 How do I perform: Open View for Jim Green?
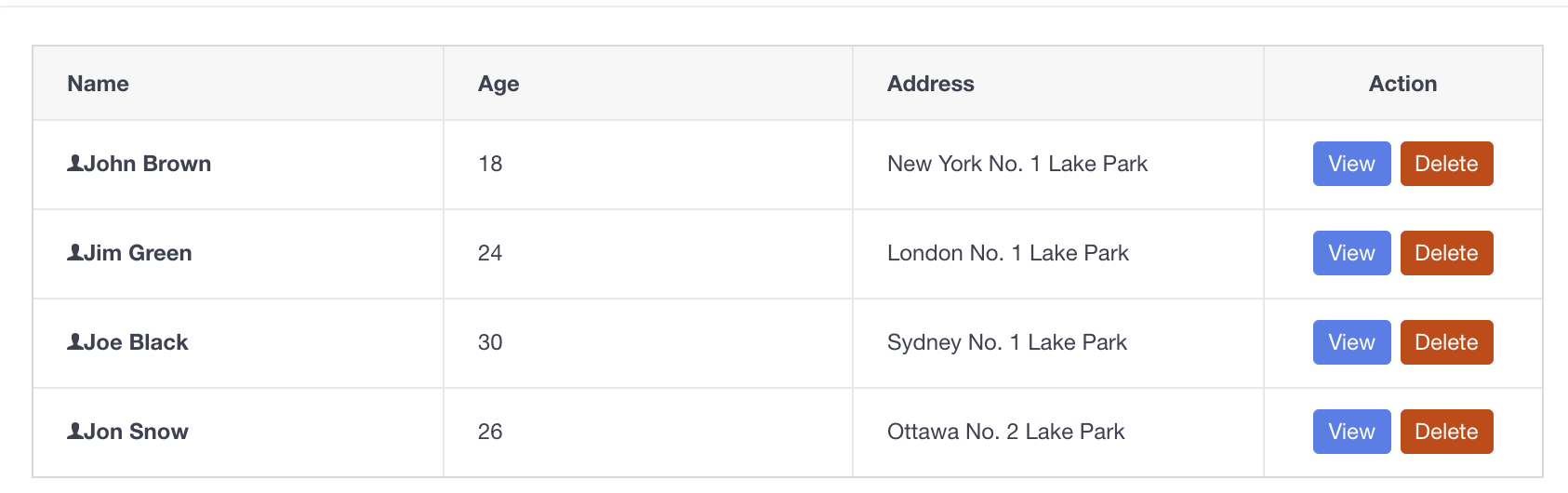1351,253
